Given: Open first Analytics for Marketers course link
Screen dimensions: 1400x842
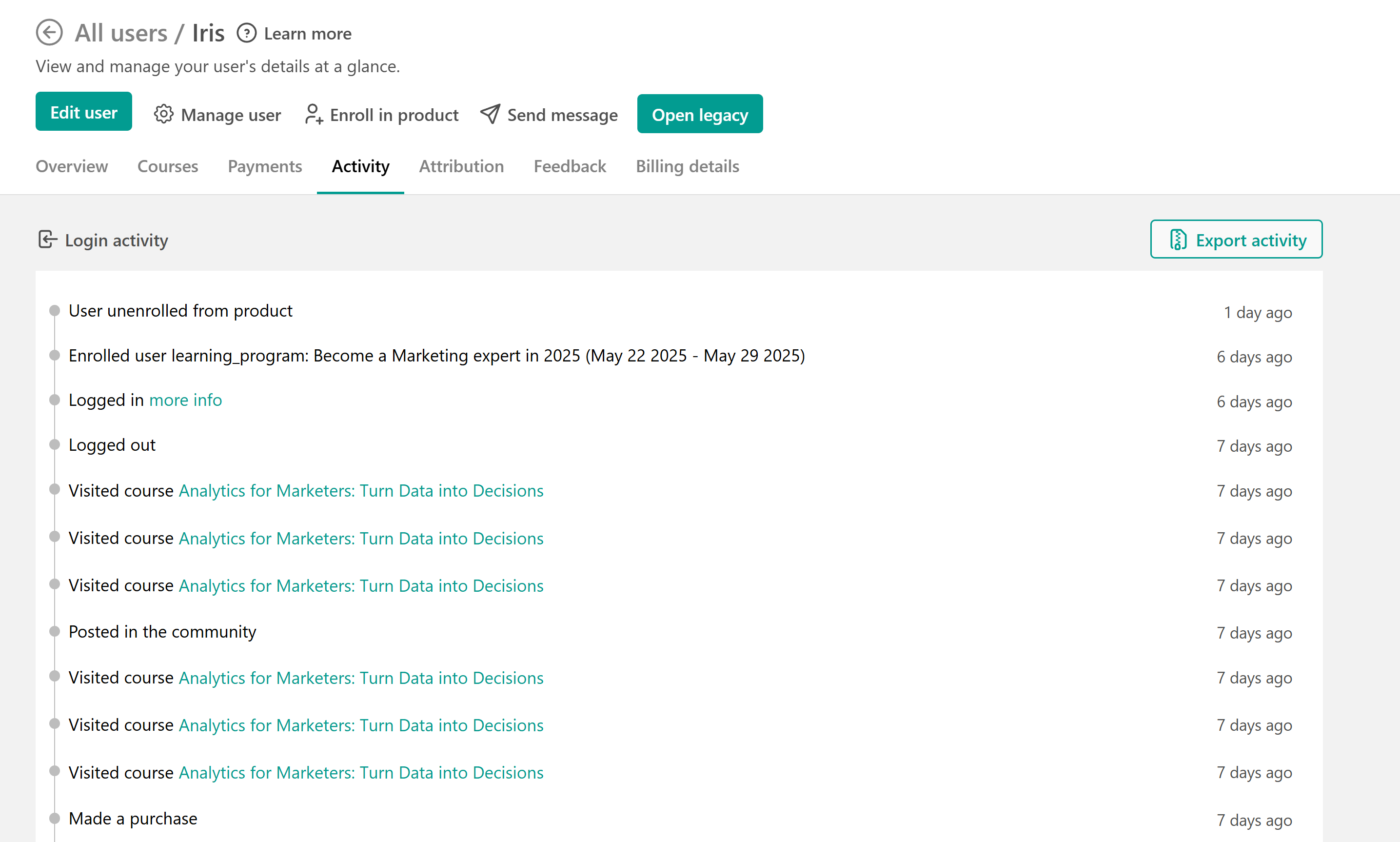Looking at the screenshot, I should coord(361,491).
